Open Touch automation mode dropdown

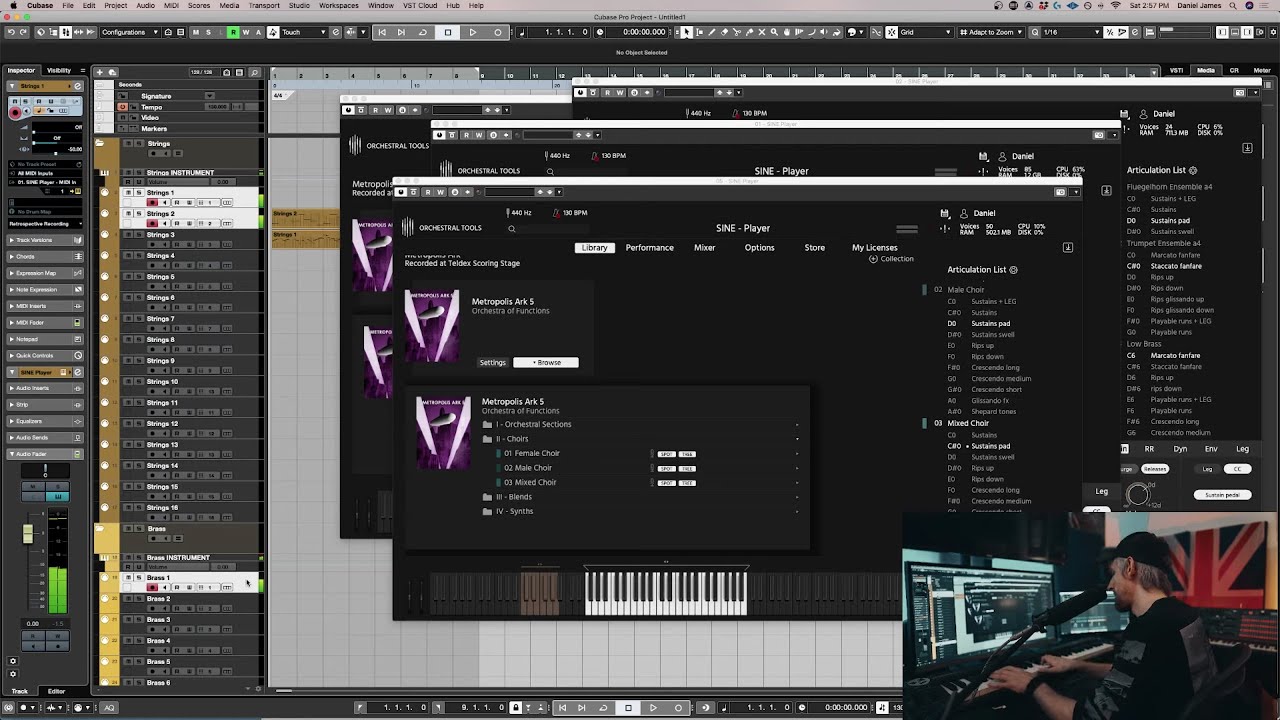pos(304,32)
